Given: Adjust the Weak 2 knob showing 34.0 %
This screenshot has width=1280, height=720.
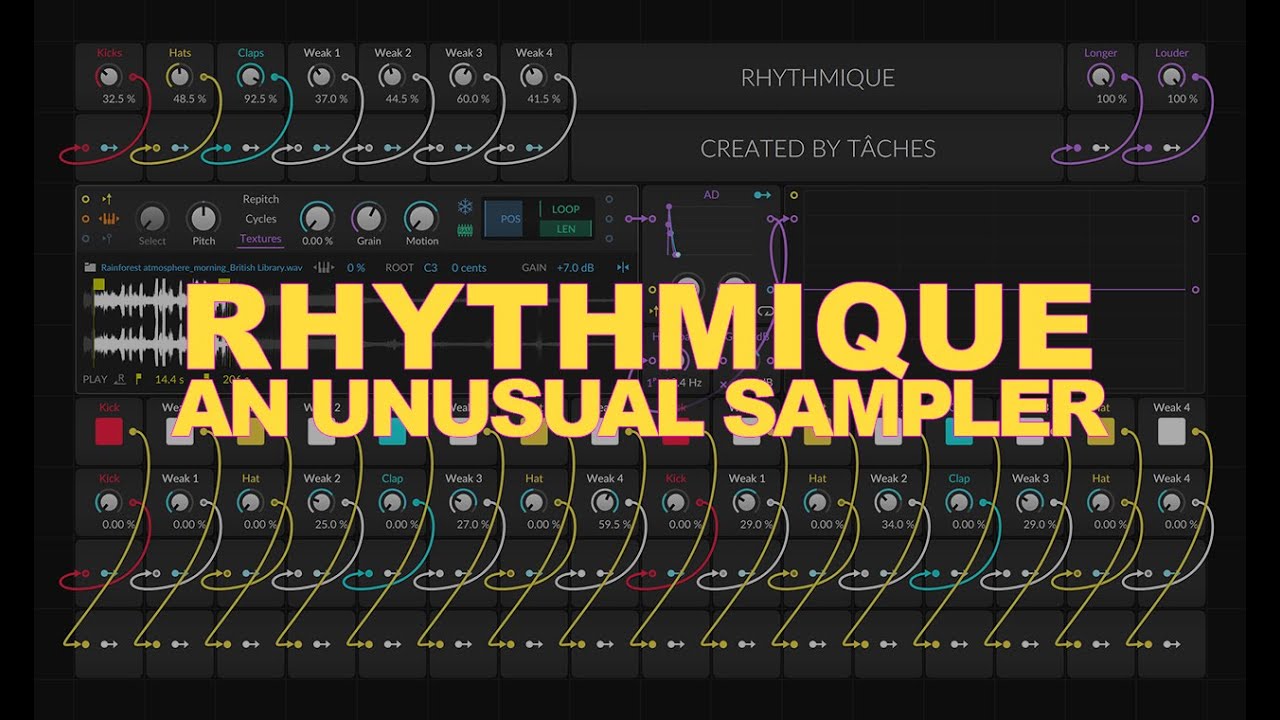Looking at the screenshot, I should click(x=888, y=502).
